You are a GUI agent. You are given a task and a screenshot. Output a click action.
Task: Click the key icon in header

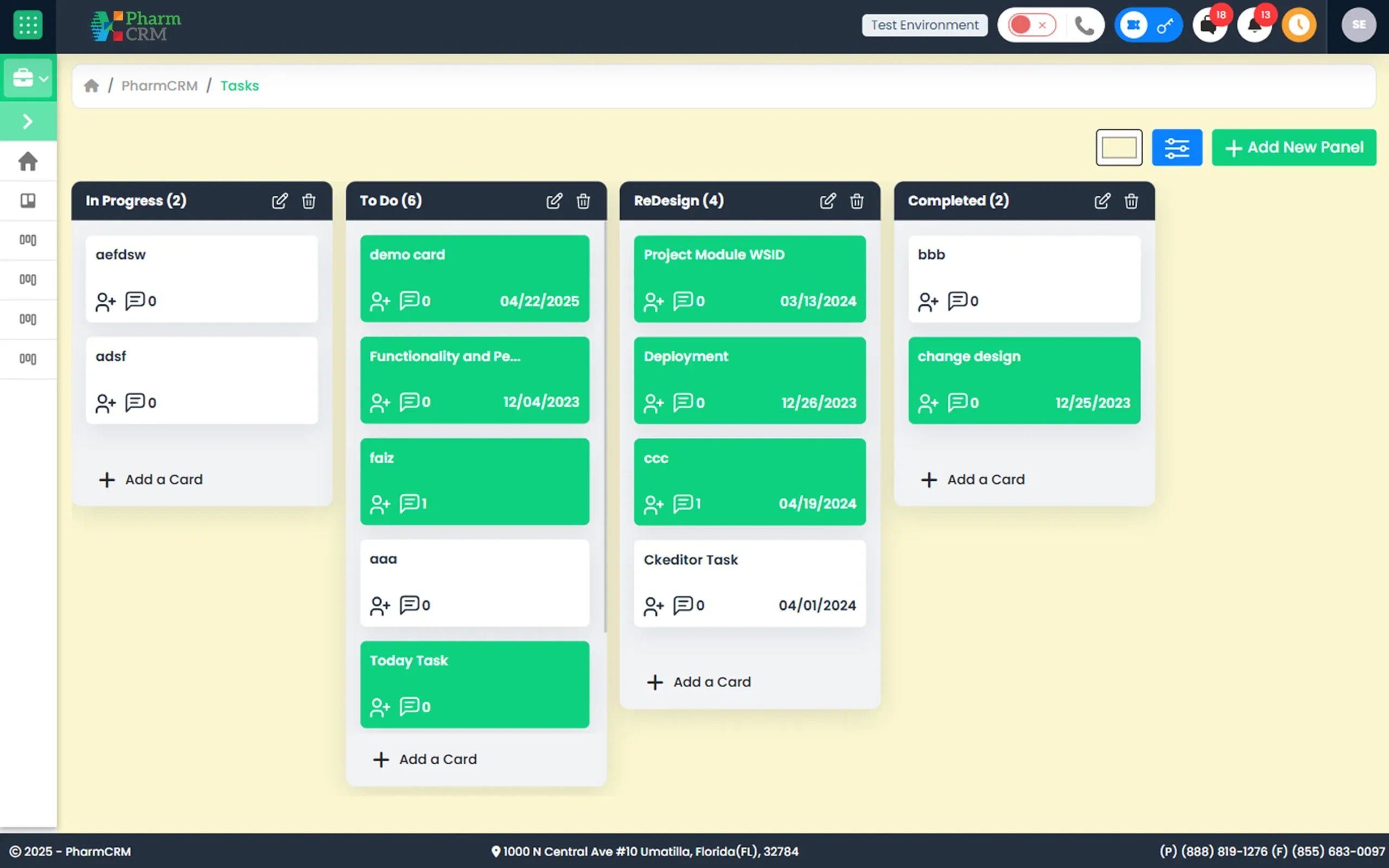[1165, 25]
